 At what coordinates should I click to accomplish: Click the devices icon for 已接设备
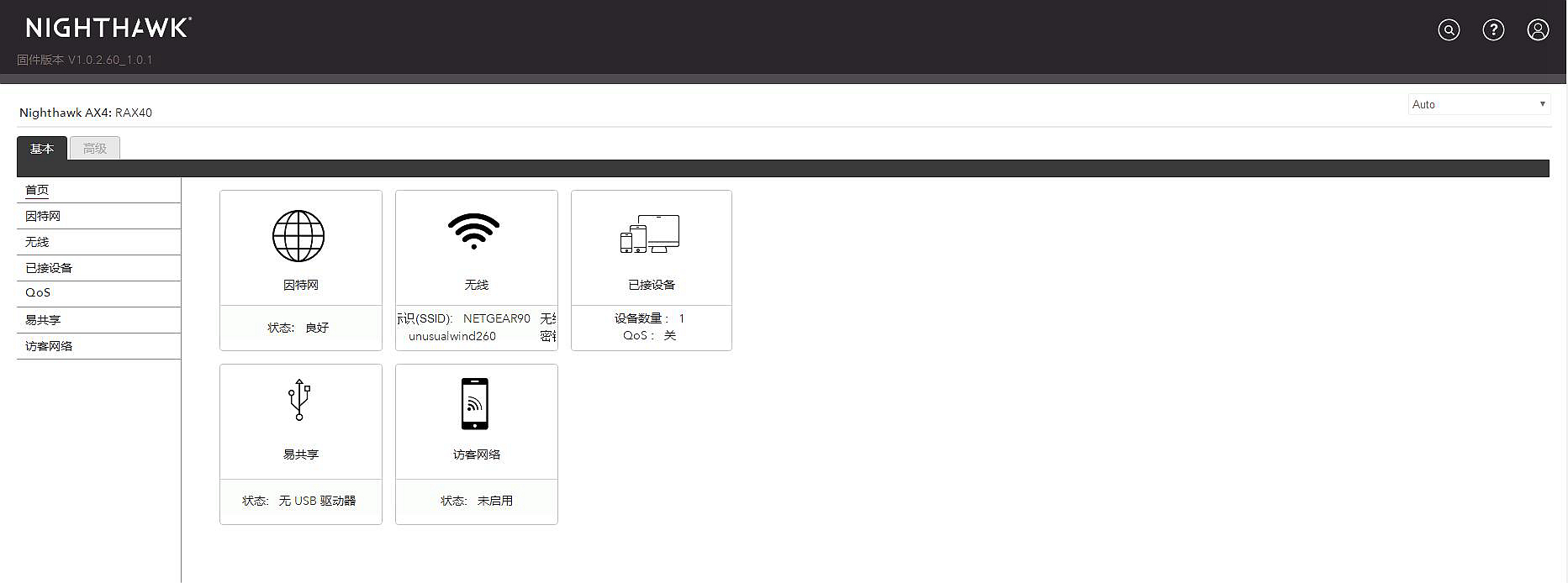click(650, 234)
